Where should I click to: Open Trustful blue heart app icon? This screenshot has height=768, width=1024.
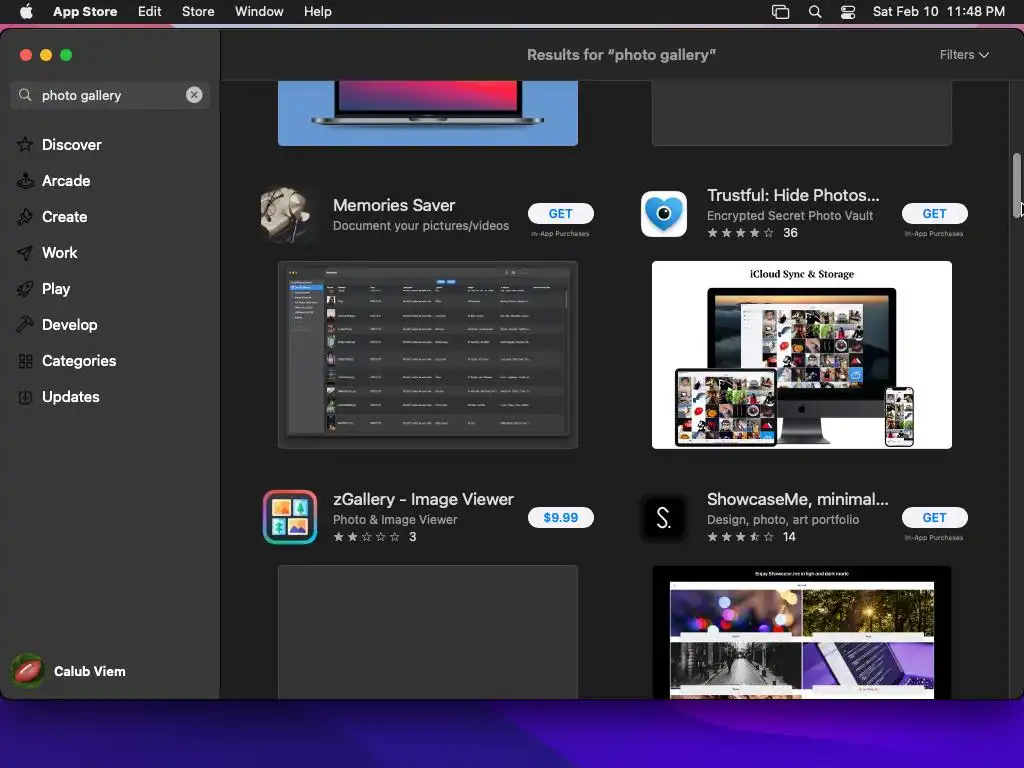tap(664, 214)
